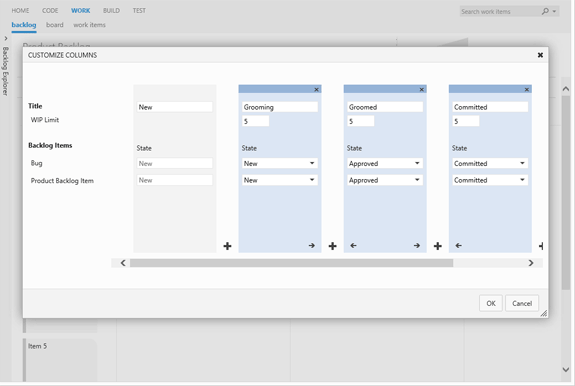The height and width of the screenshot is (386, 575).
Task: Remove the Committed column
Action: (527, 89)
